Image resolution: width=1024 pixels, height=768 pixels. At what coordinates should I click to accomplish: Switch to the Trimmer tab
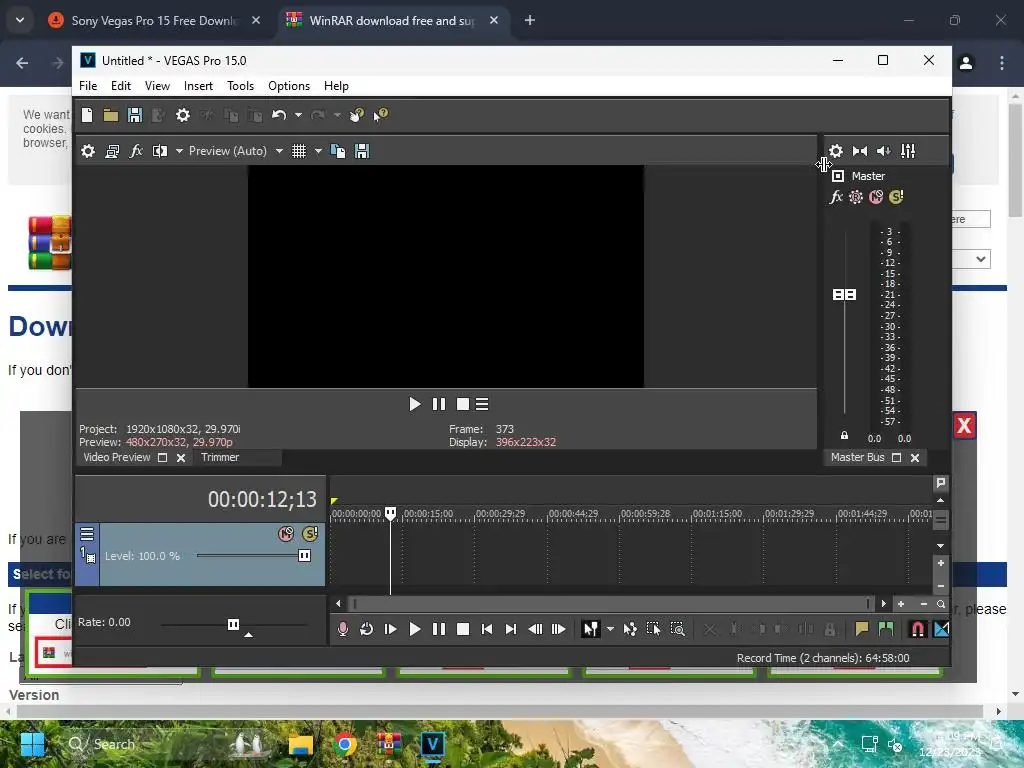click(220, 458)
